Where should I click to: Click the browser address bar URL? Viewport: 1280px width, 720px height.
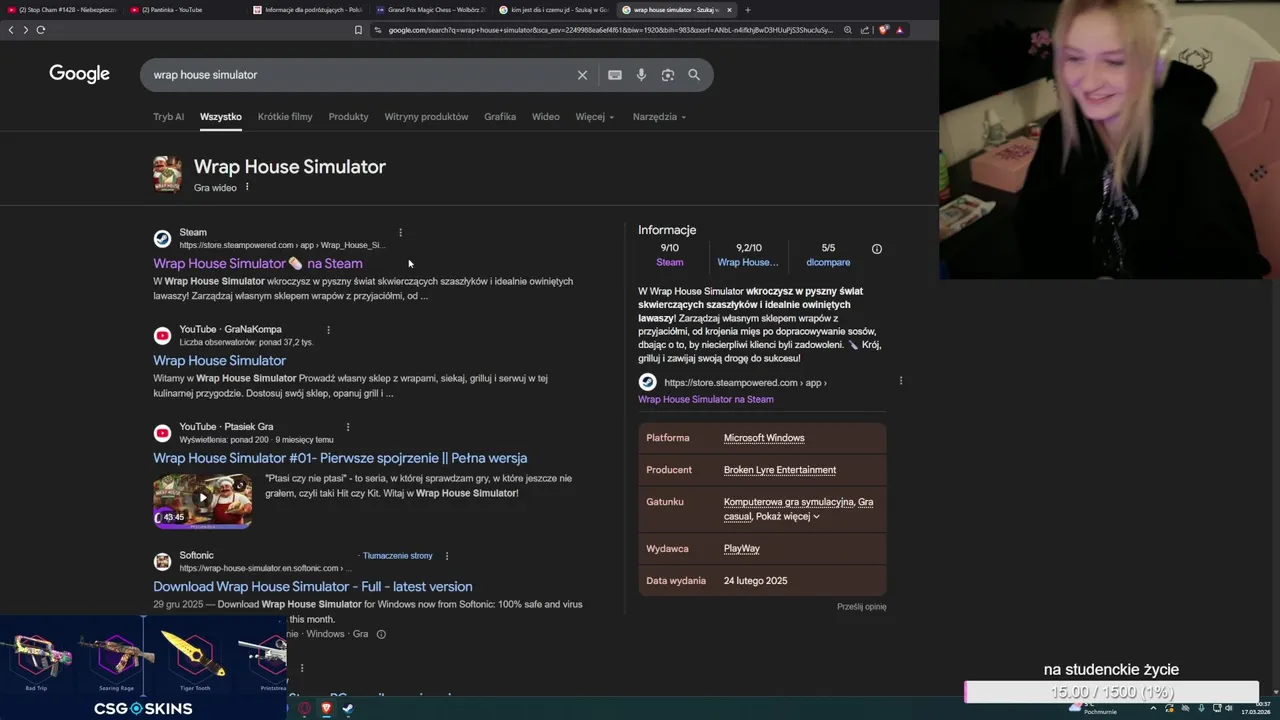(610, 30)
